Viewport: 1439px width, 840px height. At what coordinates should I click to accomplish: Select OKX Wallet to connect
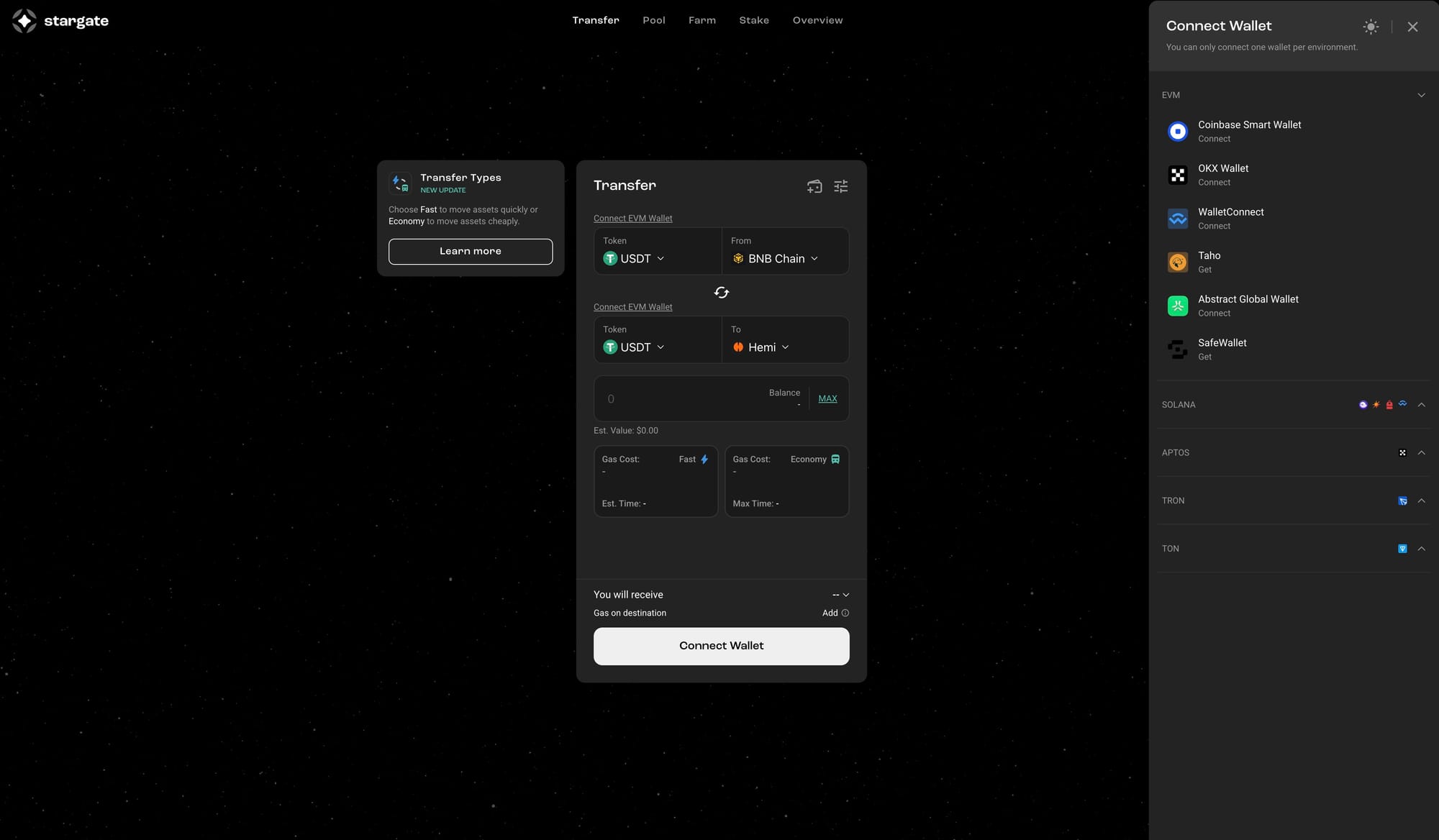(x=1222, y=175)
